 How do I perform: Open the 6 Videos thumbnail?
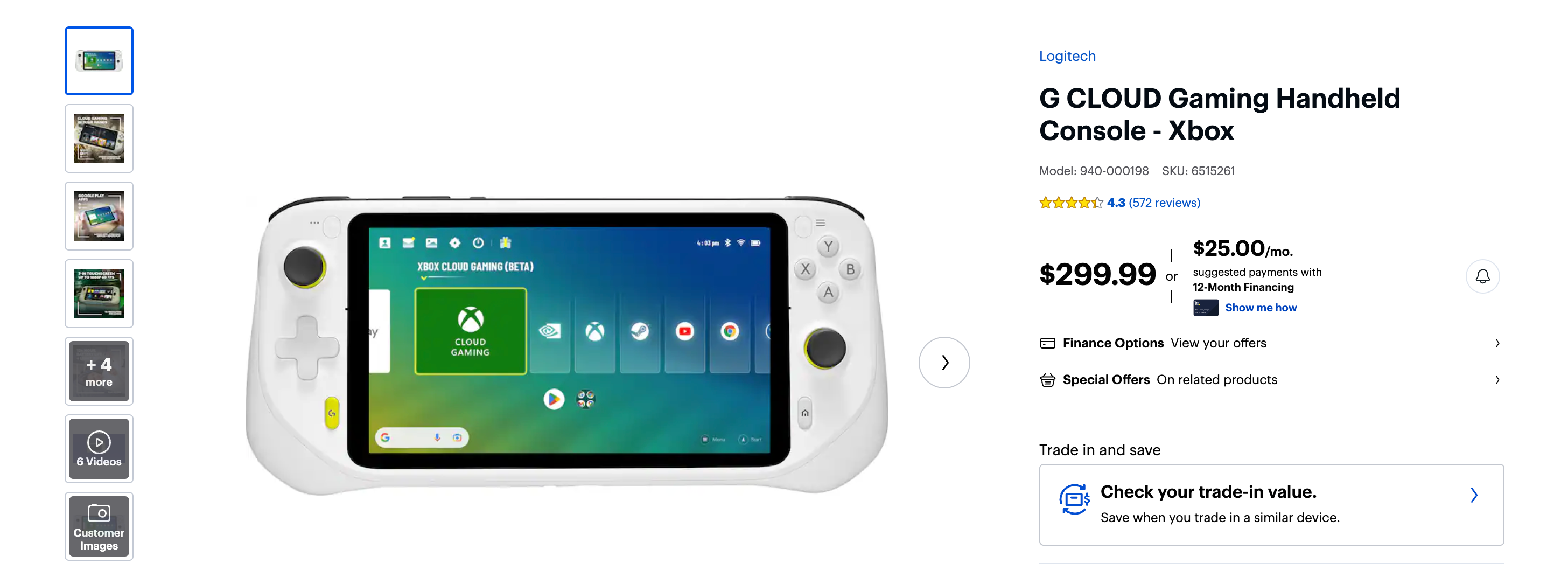tap(99, 449)
